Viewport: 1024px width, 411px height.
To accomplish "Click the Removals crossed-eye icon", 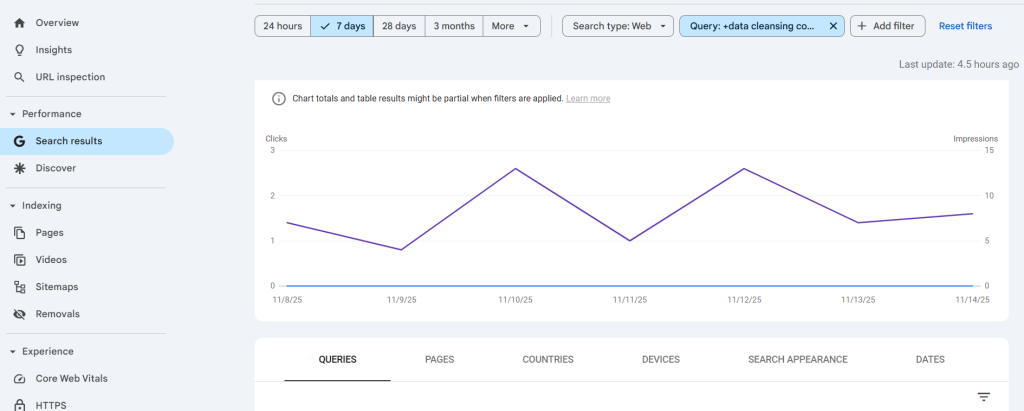I will click(x=18, y=314).
